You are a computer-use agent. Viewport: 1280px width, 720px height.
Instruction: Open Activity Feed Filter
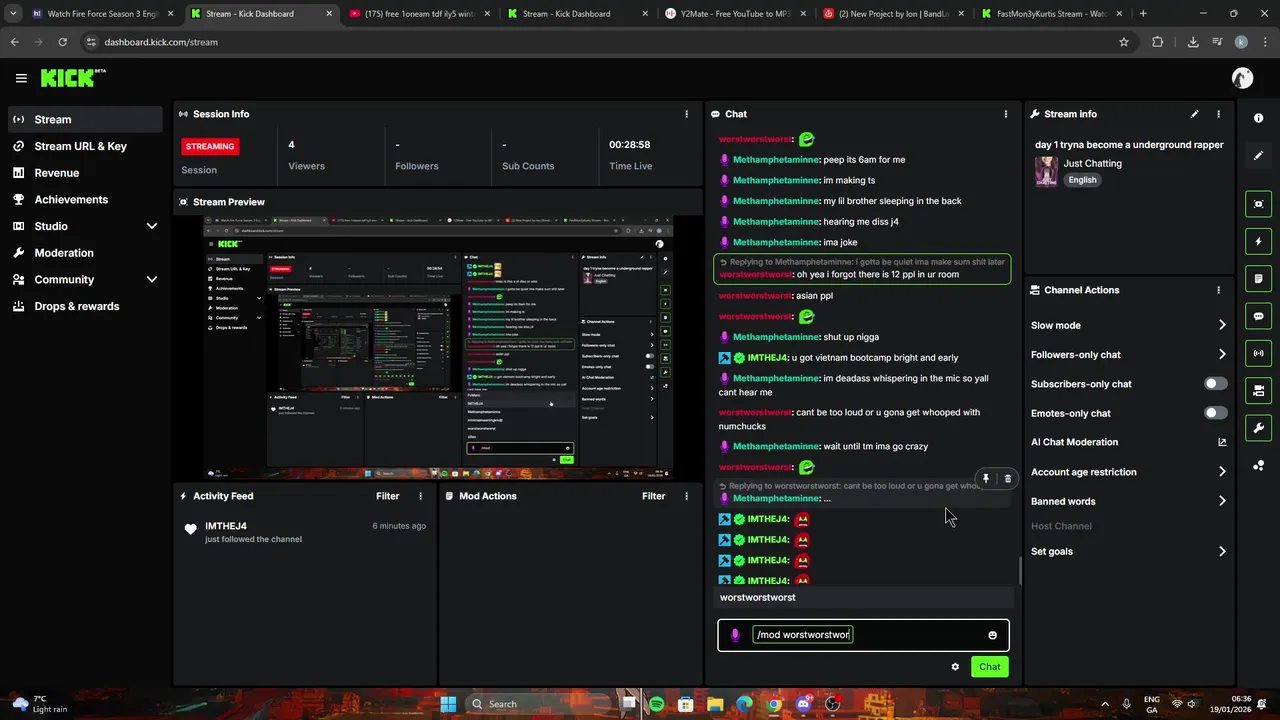(387, 496)
